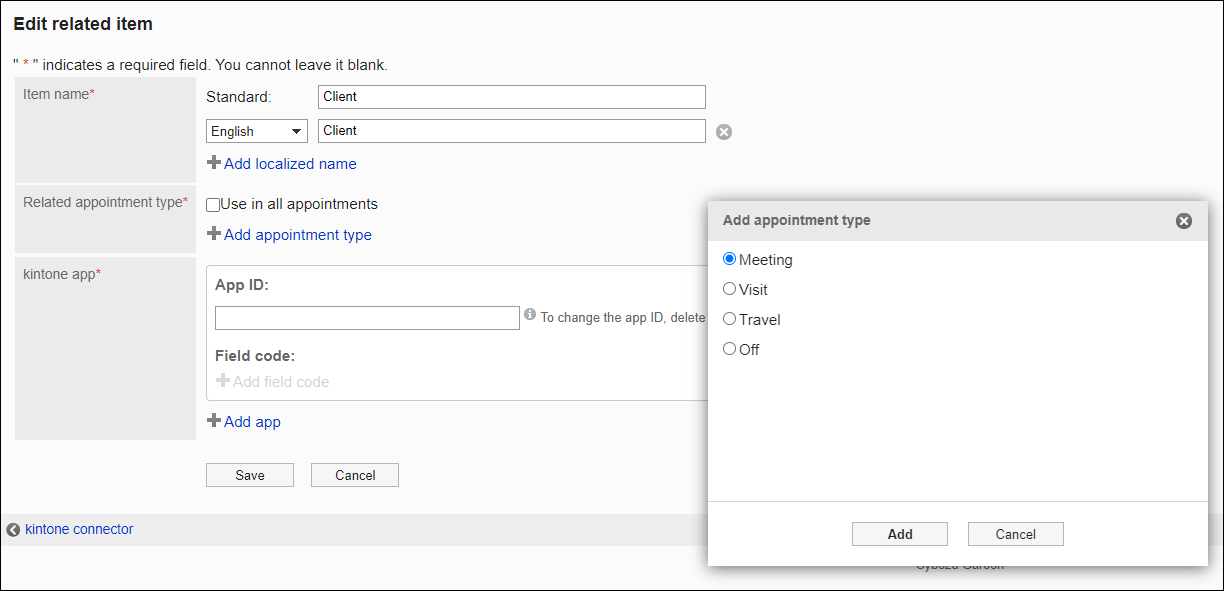This screenshot has height=591, width=1224.
Task: Click Cancel in the Add appointment type dialog
Action: [1015, 533]
